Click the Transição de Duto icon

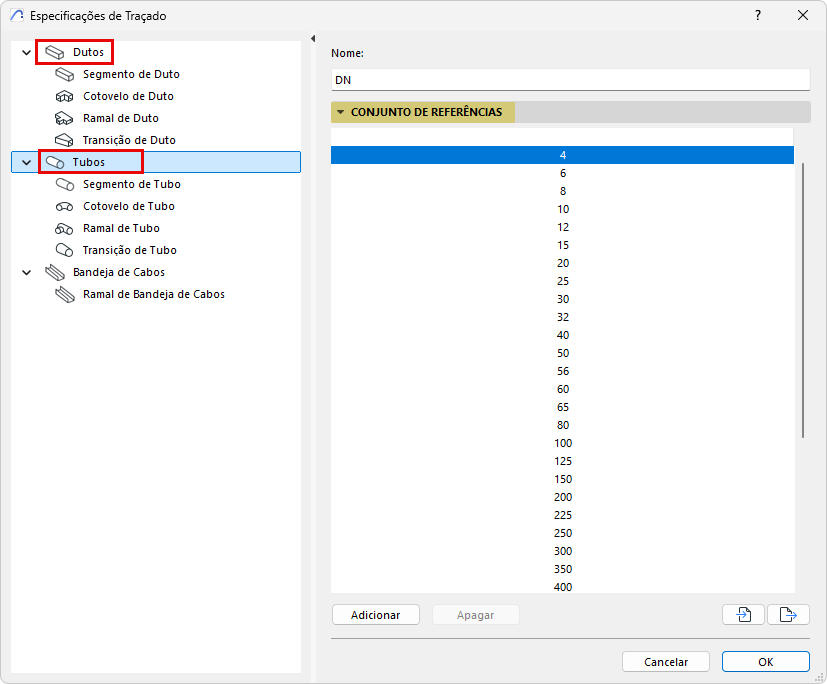(64, 140)
